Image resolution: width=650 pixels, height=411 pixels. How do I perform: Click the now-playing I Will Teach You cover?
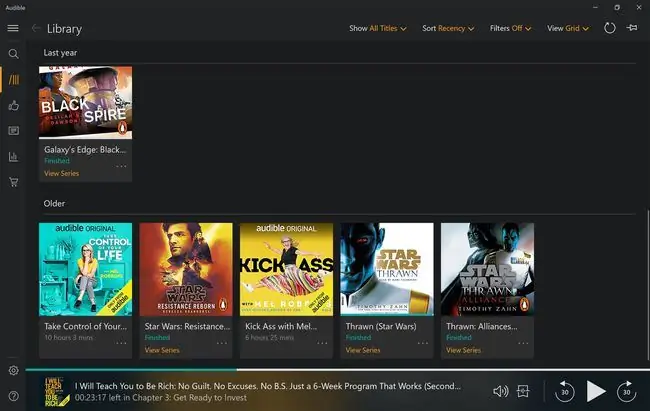coord(57,392)
